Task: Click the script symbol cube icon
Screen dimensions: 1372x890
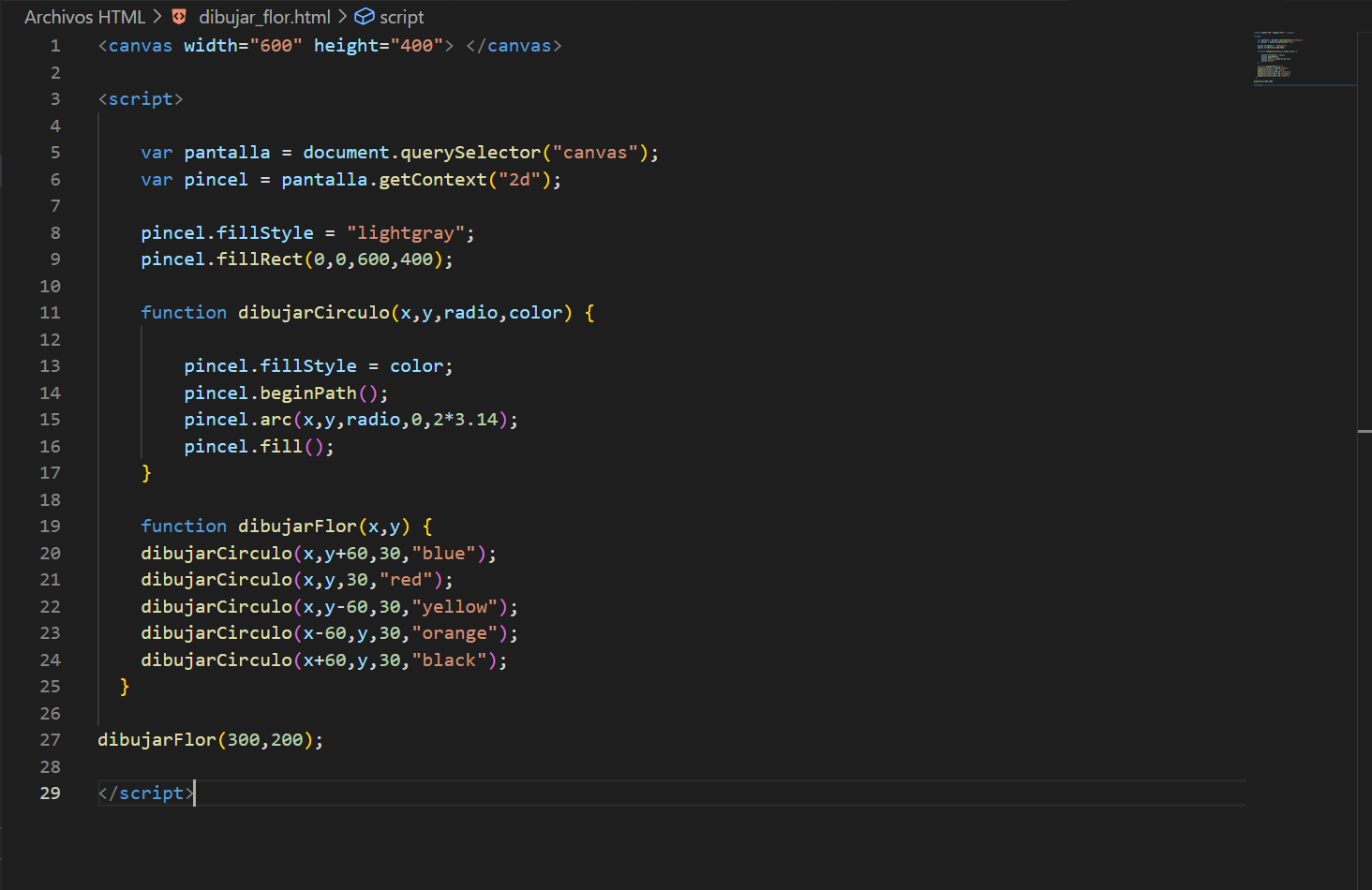Action: 365,17
